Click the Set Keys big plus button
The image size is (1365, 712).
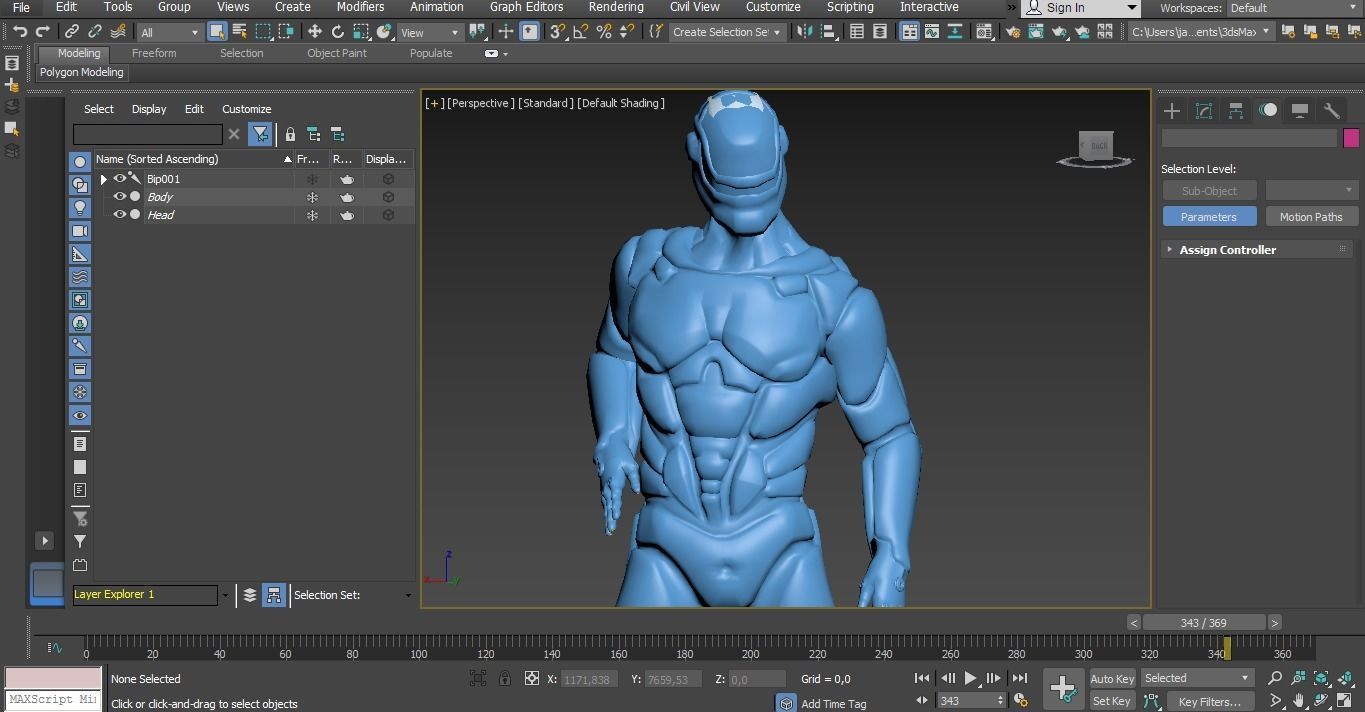tap(1063, 689)
